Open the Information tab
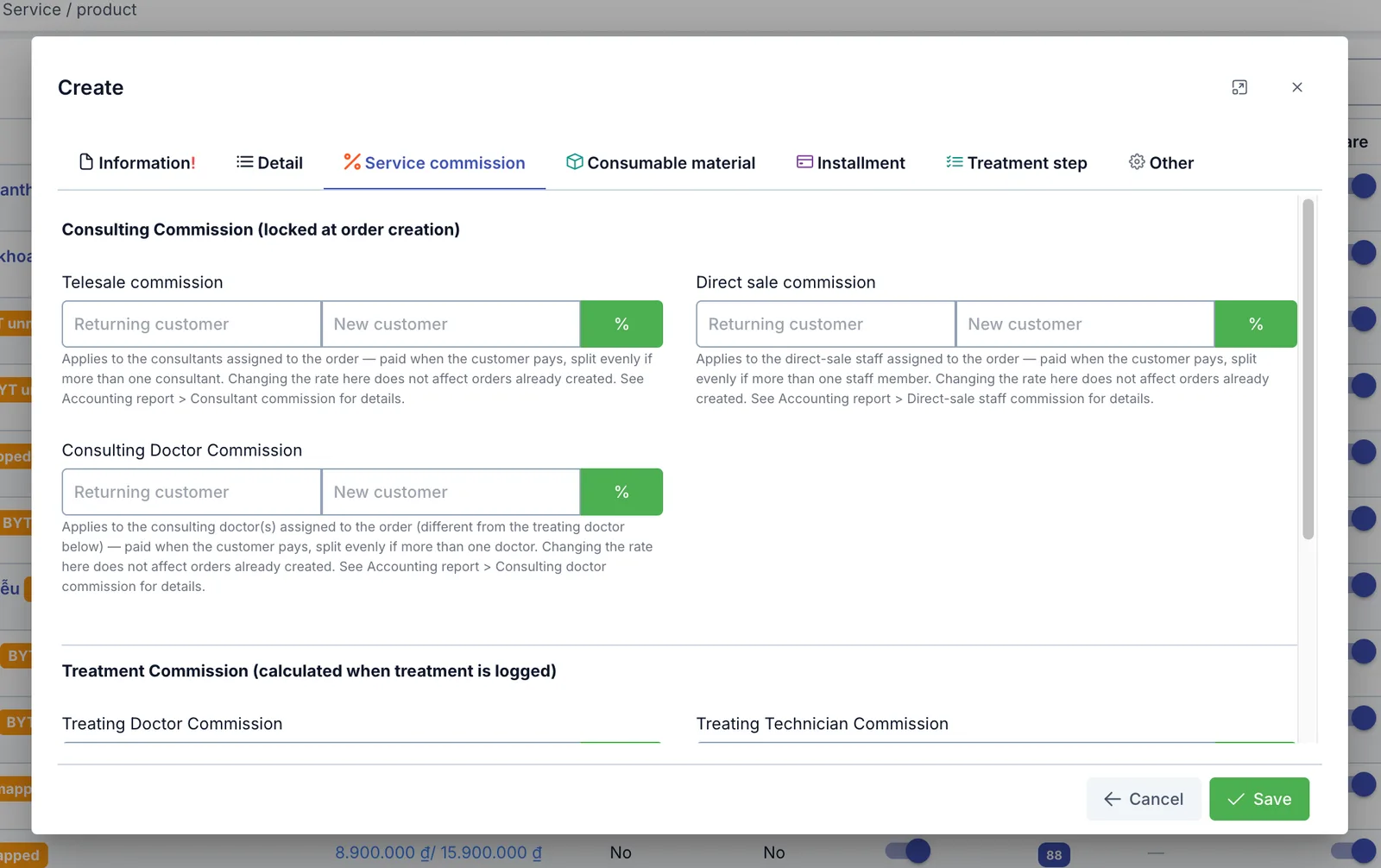 pyautogui.click(x=137, y=163)
